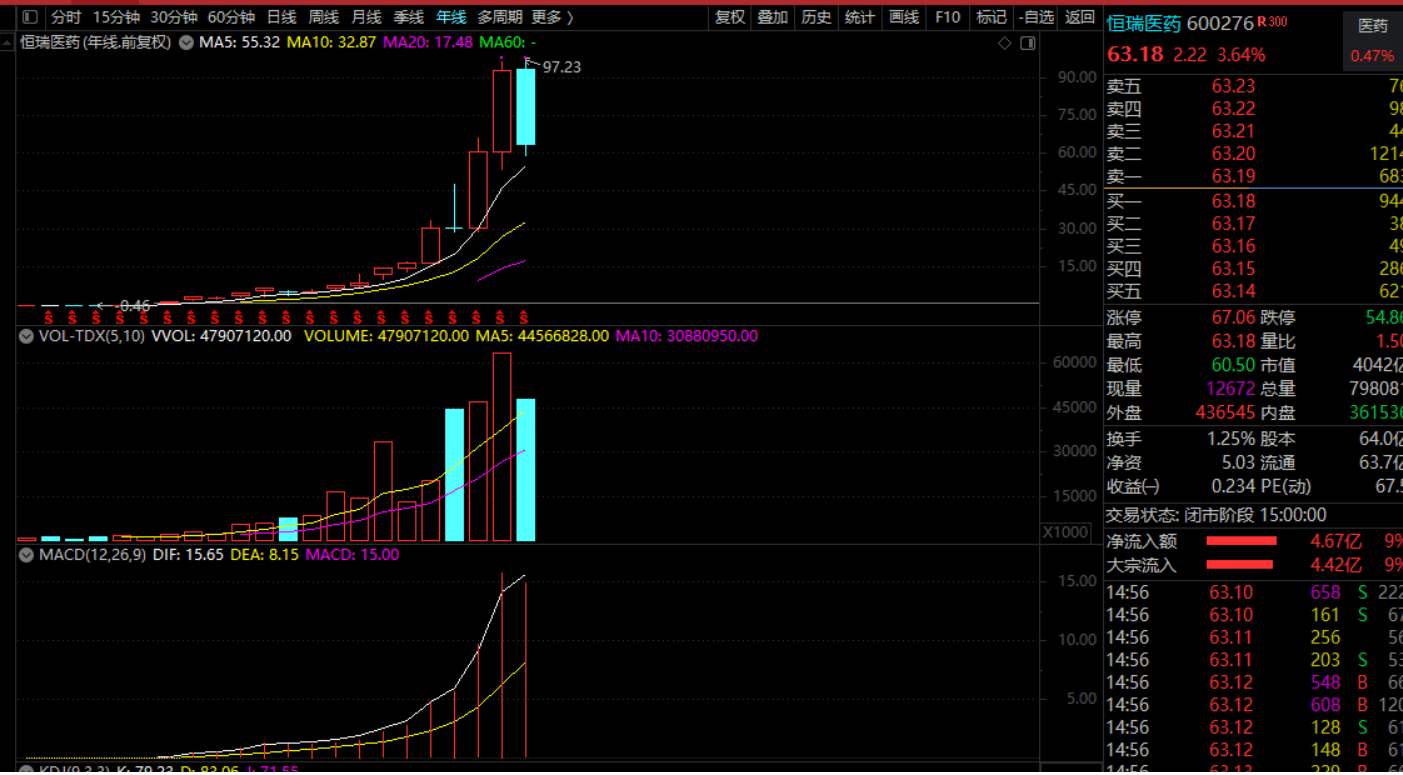Click the 大宗流入 red bar

click(1239, 565)
